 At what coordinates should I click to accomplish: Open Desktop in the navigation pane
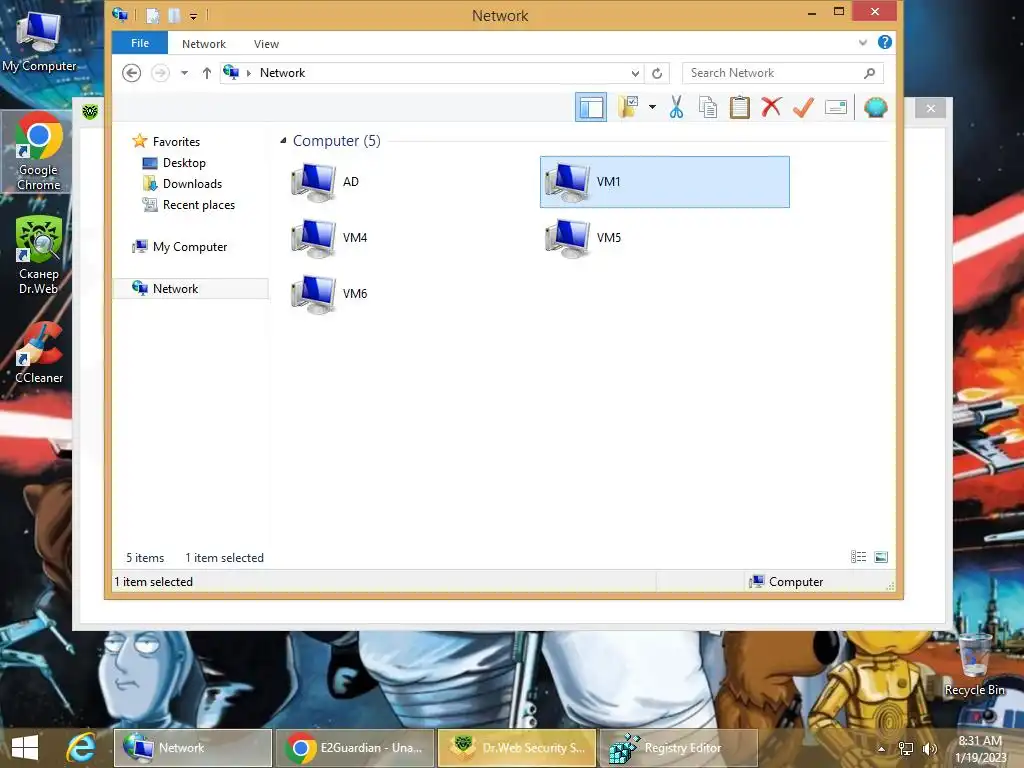(x=174, y=163)
